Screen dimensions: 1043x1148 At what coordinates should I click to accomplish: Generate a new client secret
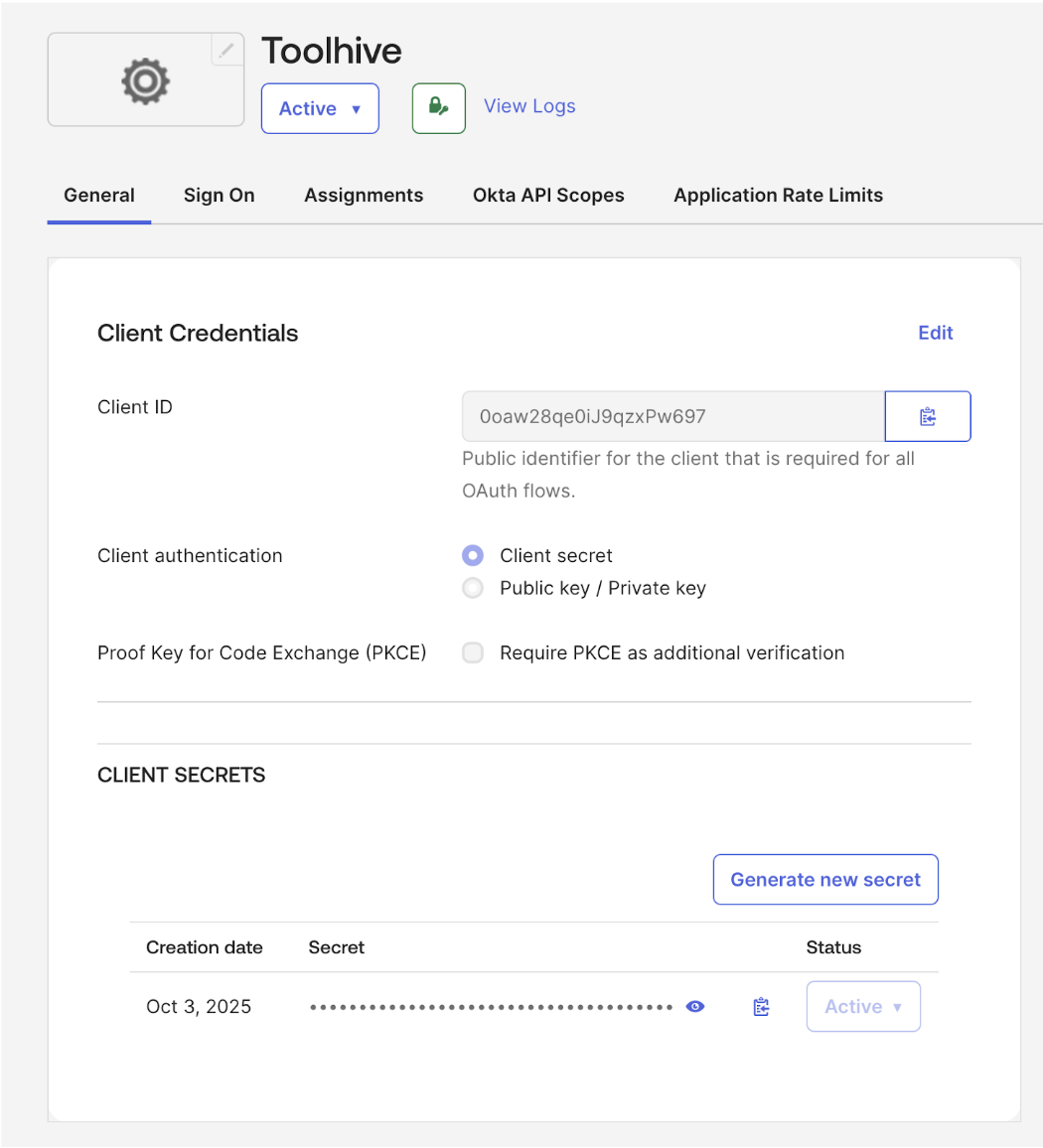(824, 879)
